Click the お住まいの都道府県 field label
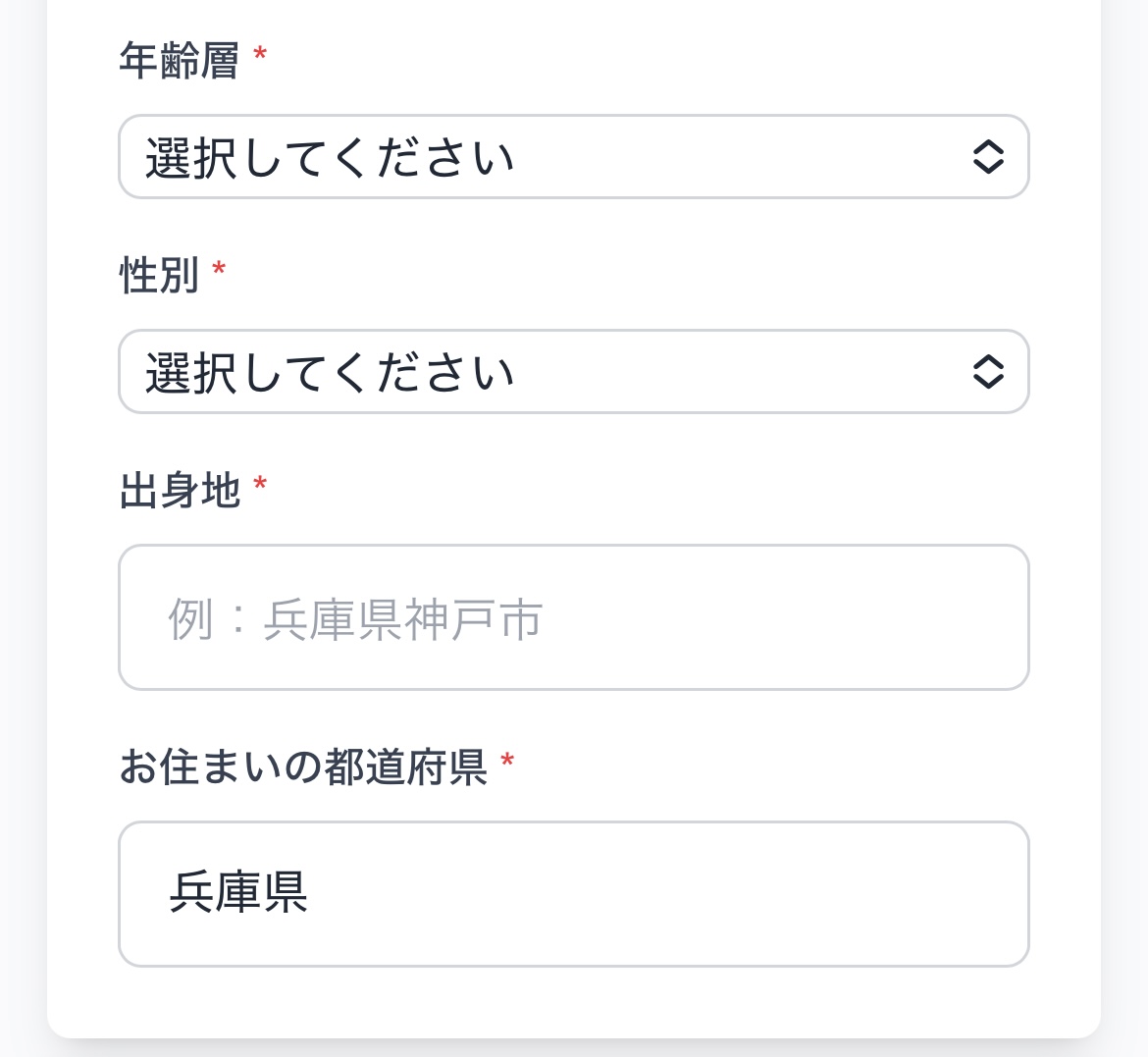Viewport: 1148px width, 1057px height. point(303,767)
